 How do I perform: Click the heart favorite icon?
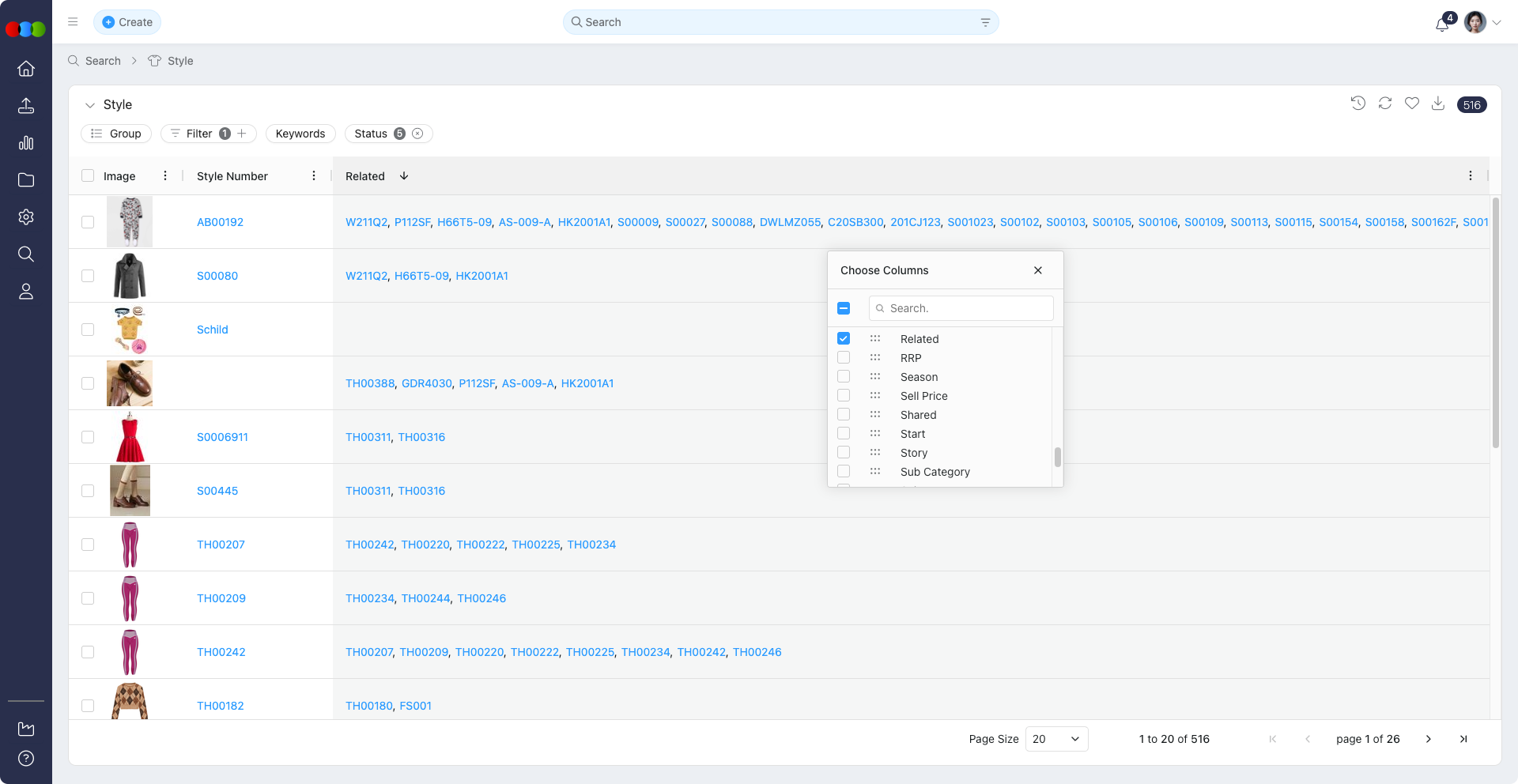(1412, 104)
